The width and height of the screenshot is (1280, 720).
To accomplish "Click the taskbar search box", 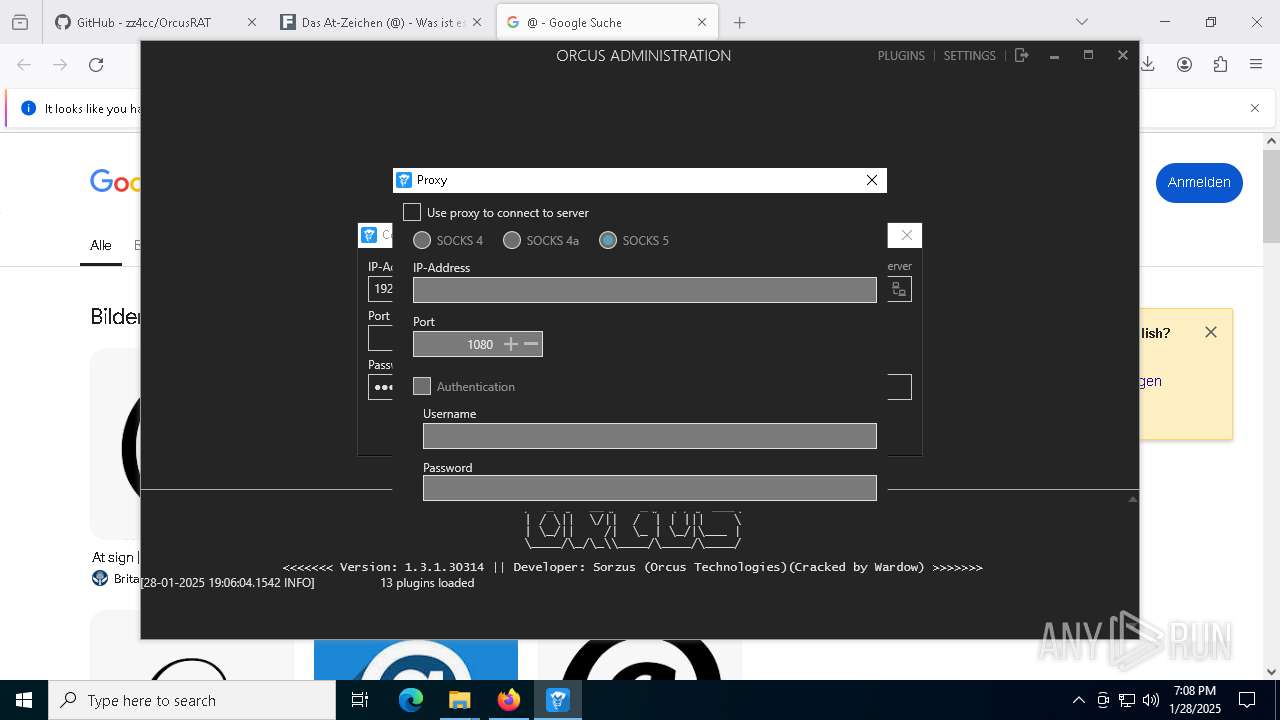I will coord(192,700).
